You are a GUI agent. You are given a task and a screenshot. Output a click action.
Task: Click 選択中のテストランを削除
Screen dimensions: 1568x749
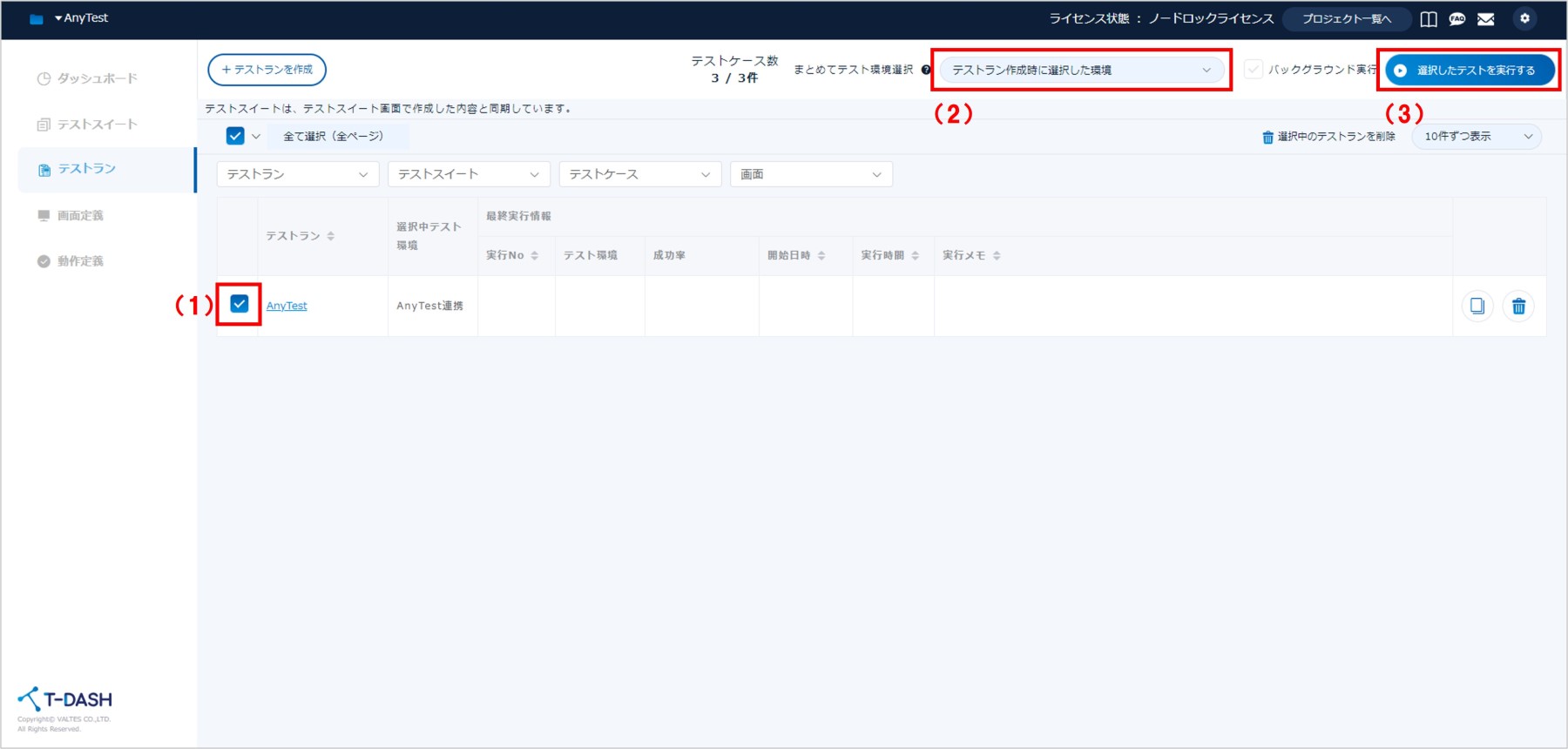[1328, 137]
